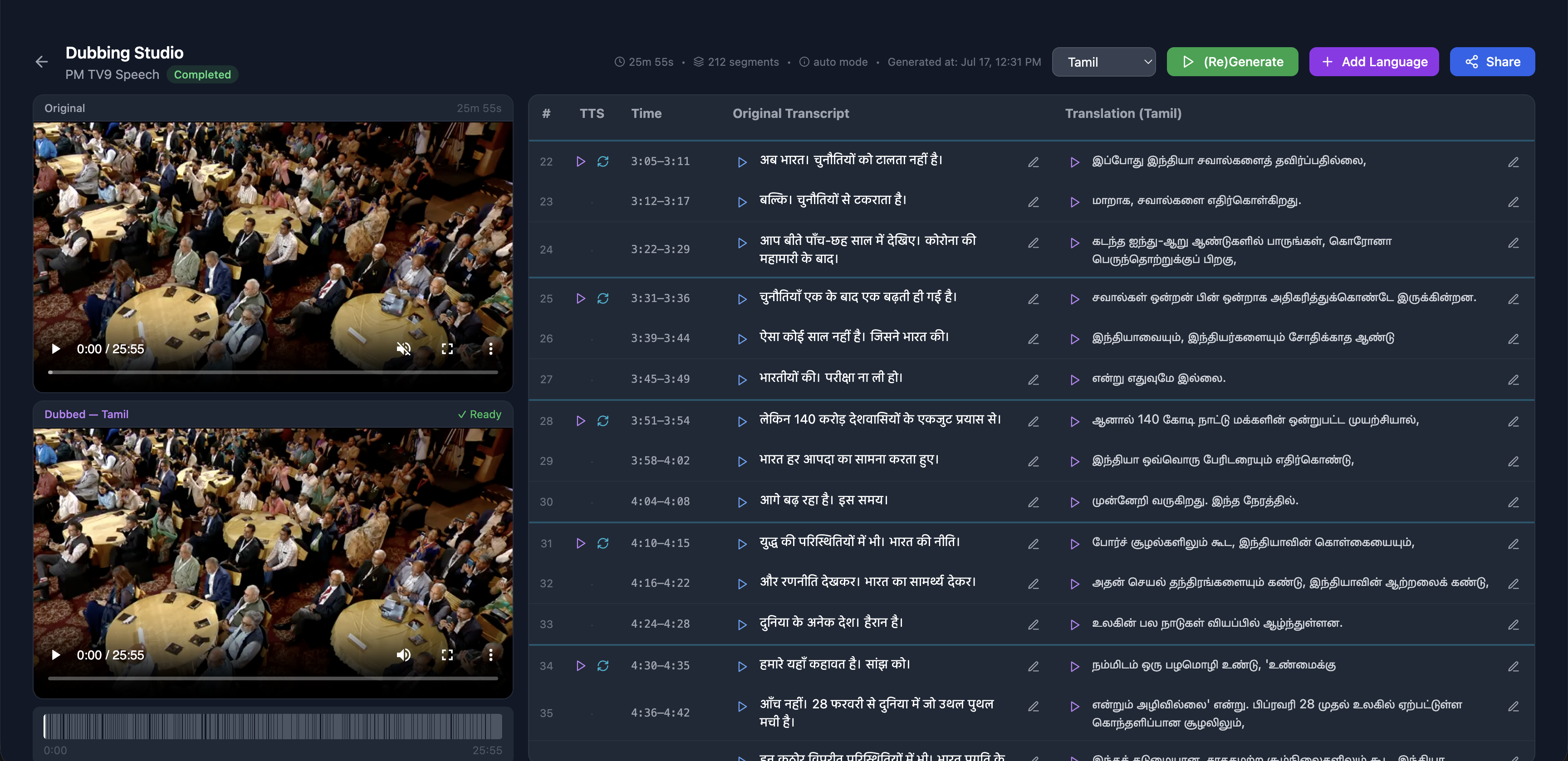Play original audio of segment 35
This screenshot has width=1568, height=761.
742,706
